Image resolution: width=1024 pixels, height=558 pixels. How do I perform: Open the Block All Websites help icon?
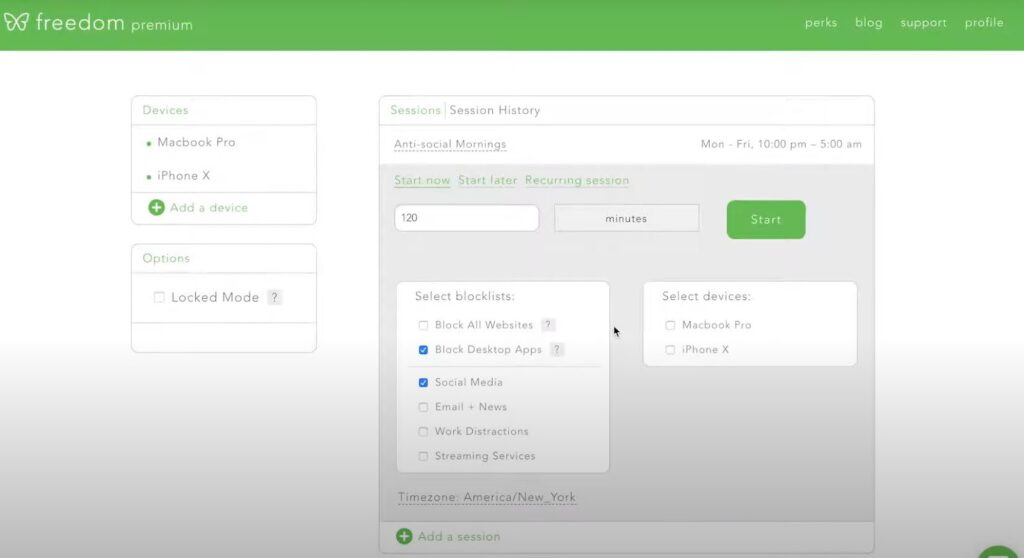click(549, 325)
